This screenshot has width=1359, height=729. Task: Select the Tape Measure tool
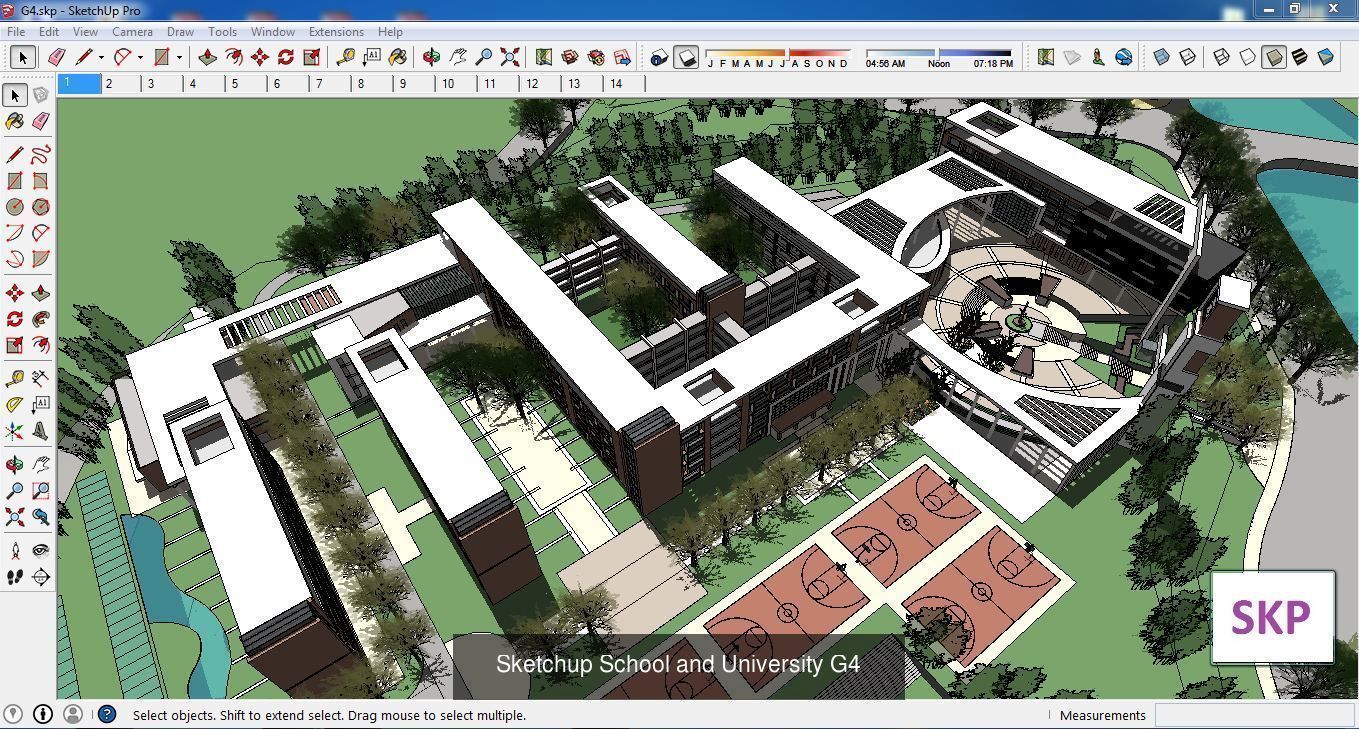[15, 377]
